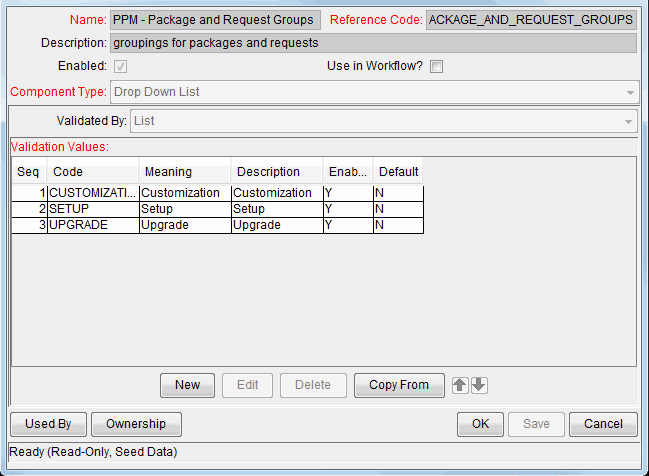Sort by the Meaning column header
Screen dimensions: 649x476
pyautogui.click(x=184, y=172)
